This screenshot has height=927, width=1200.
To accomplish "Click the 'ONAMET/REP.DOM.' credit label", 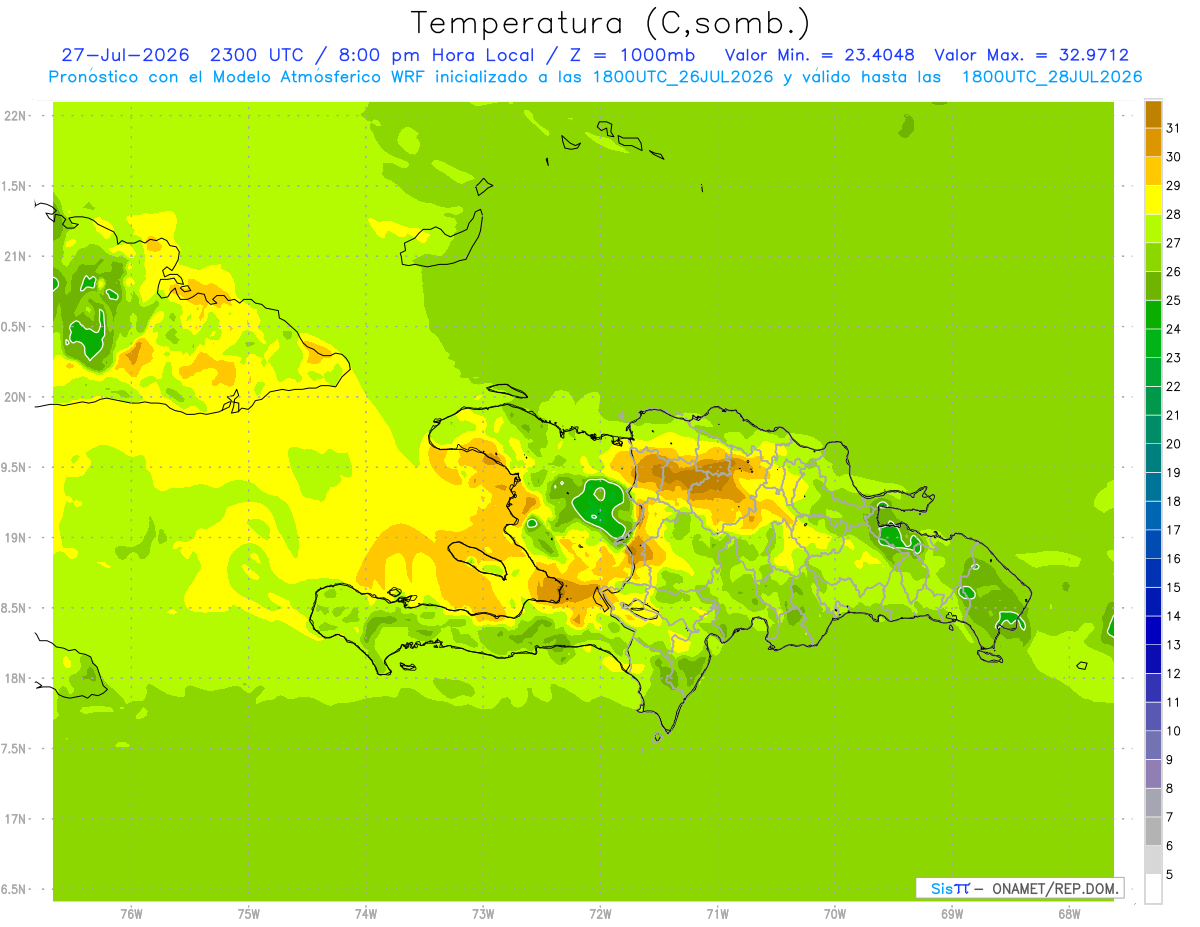I will [x=1055, y=888].
